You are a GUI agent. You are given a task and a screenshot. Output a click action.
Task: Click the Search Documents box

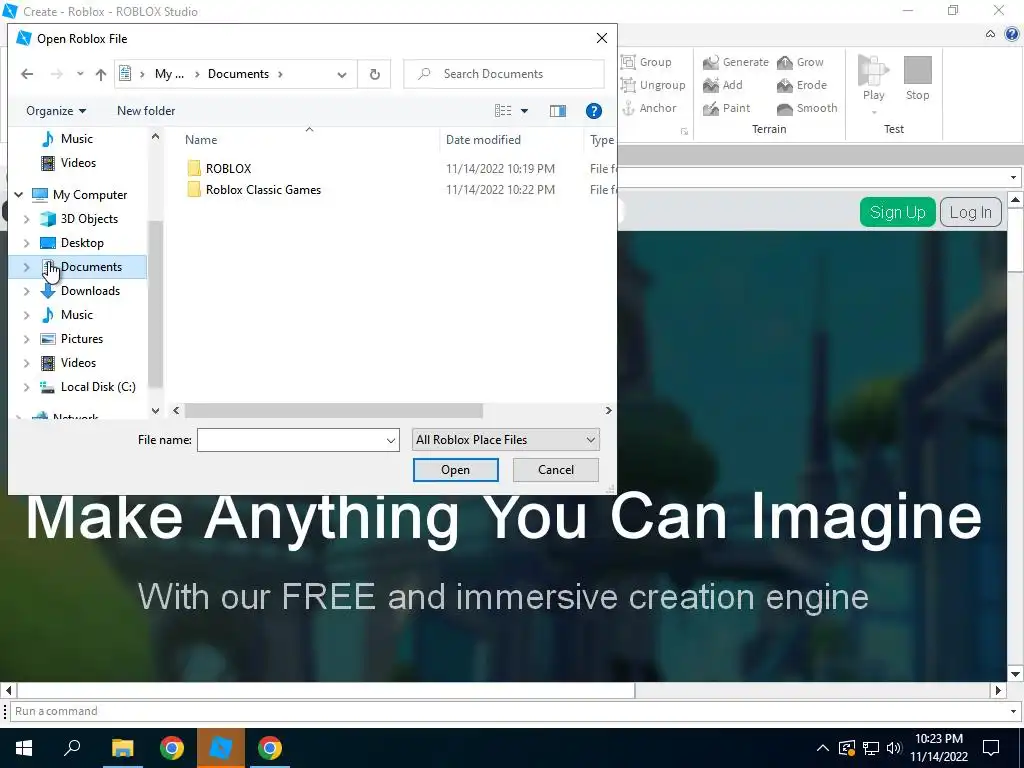pos(504,74)
